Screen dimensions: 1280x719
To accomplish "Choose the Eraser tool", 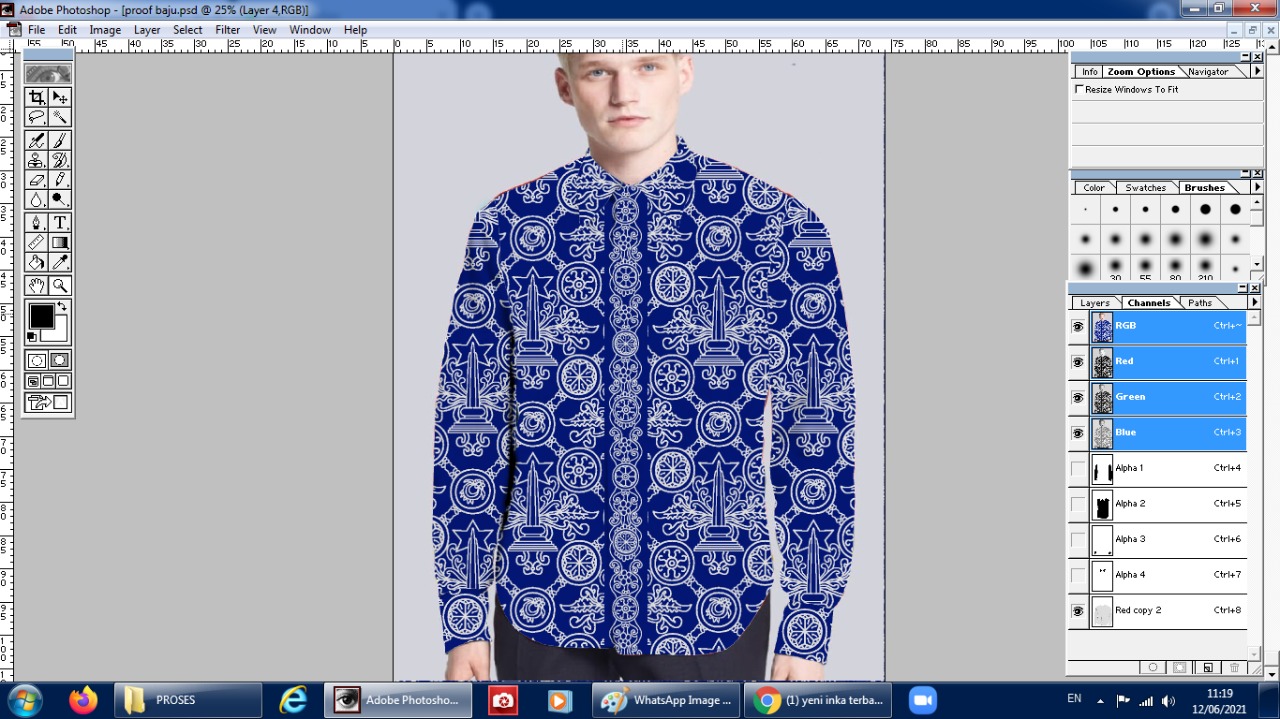I will pyautogui.click(x=37, y=180).
